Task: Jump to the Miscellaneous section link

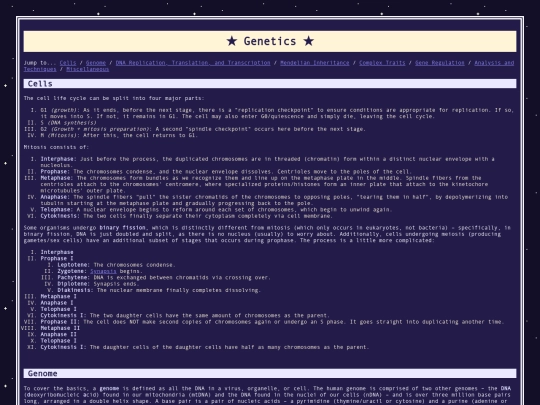Action: click(x=87, y=69)
